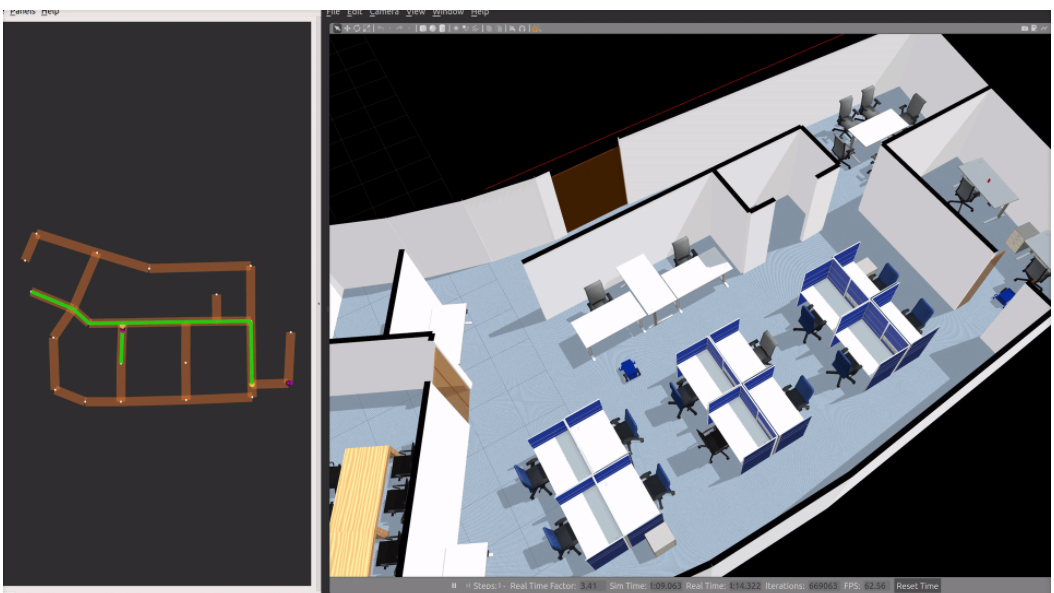Image resolution: width=1054 pixels, height=593 pixels.
Task: Click the copy icon in toolbar
Action: [x=489, y=28]
